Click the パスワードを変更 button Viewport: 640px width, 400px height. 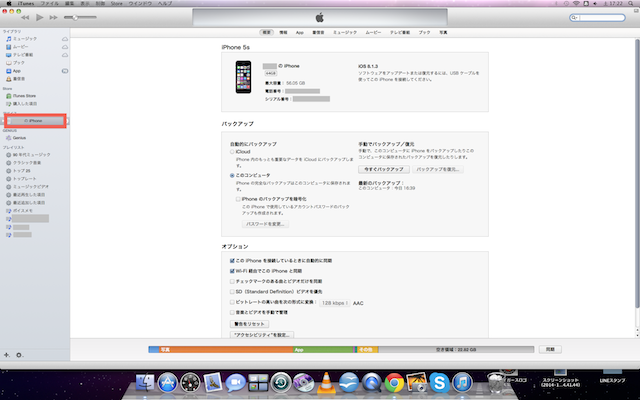click(265, 224)
